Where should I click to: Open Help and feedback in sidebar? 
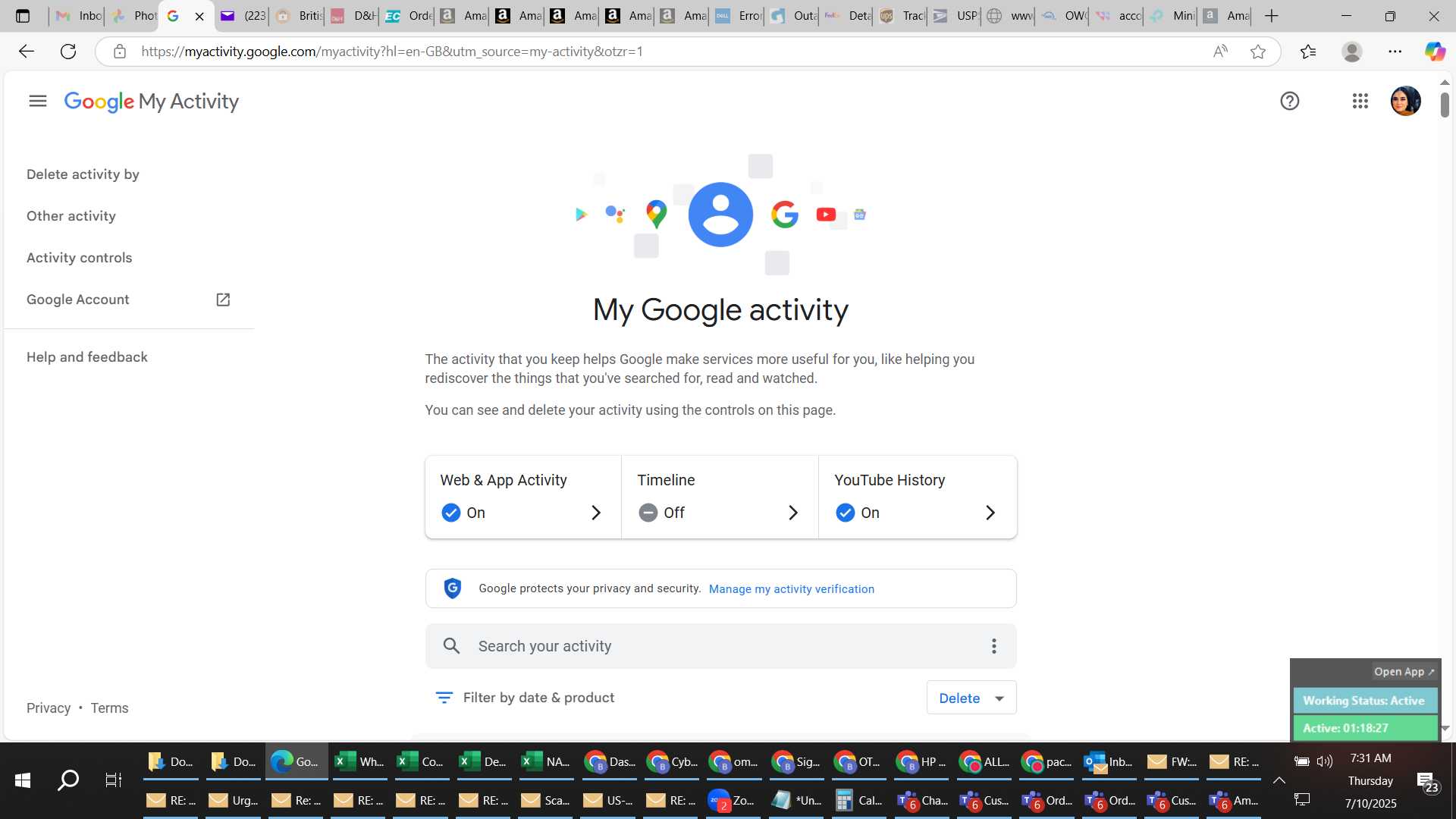[87, 357]
